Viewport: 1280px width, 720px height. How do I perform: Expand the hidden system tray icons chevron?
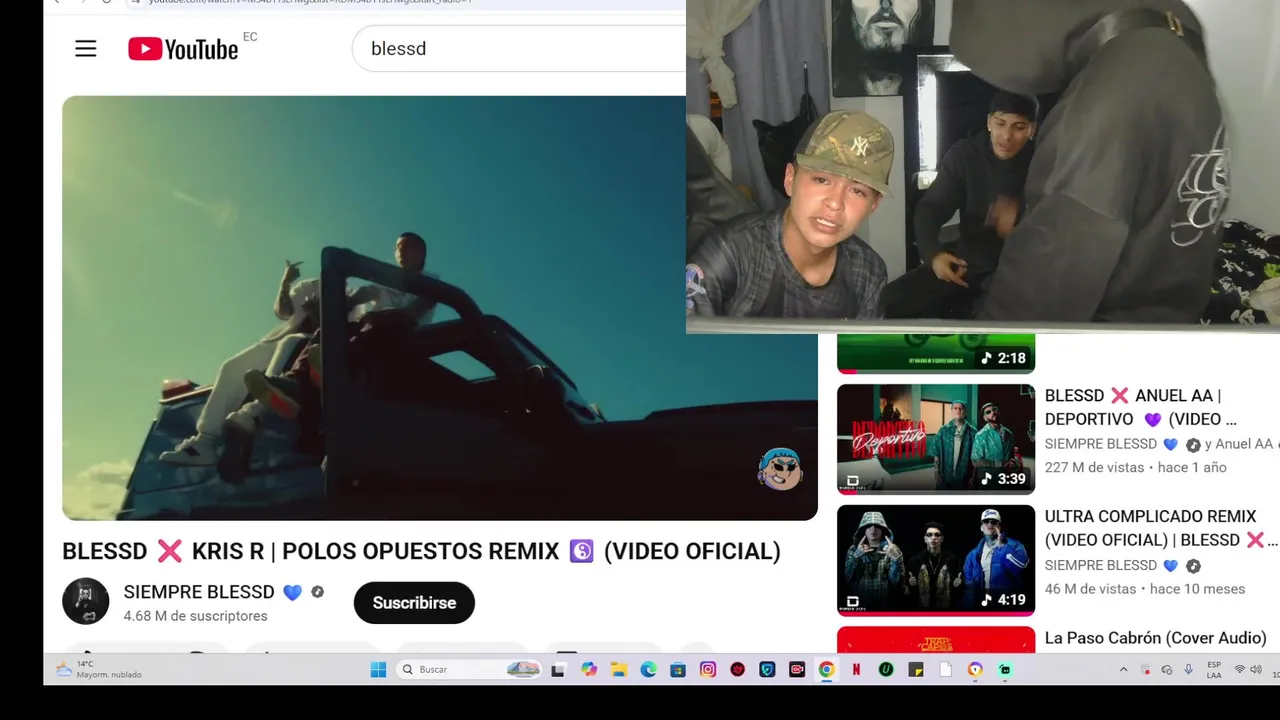pos(1123,670)
